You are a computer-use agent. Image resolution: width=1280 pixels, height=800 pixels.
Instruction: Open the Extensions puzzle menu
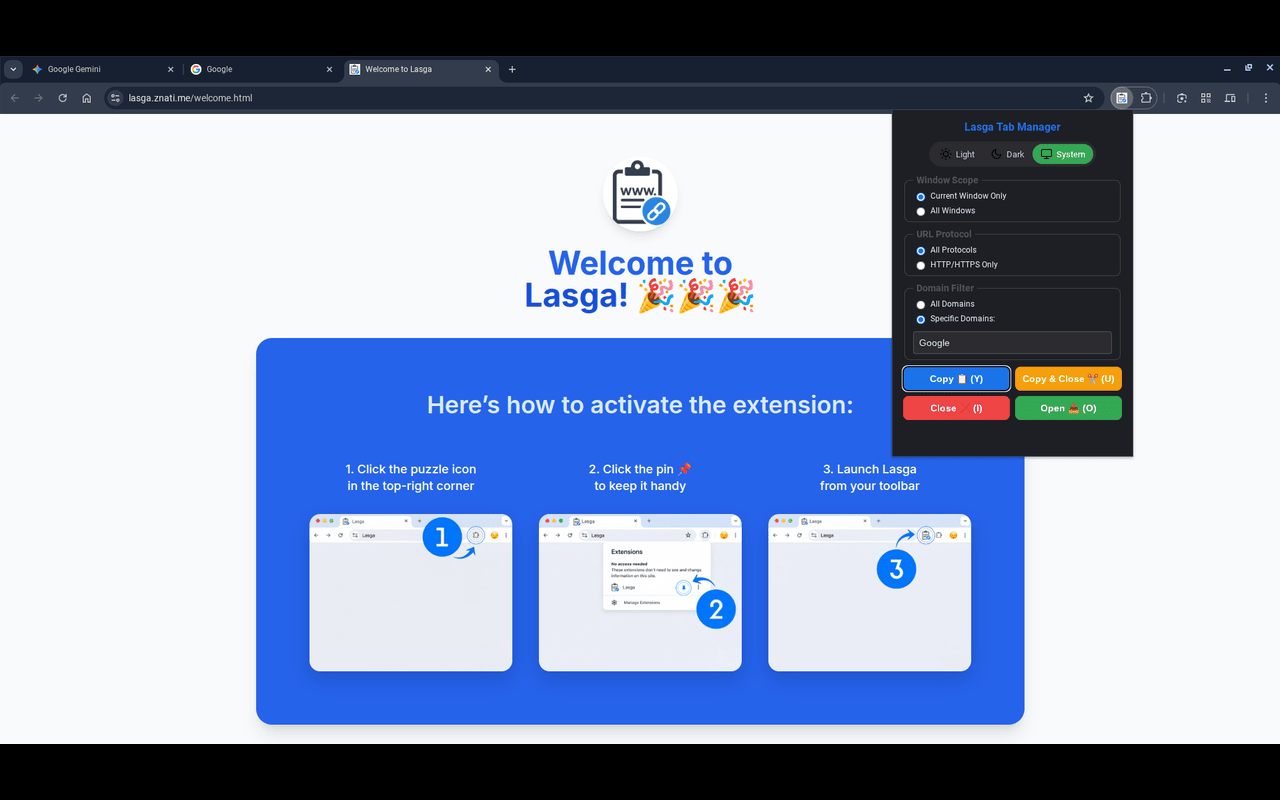pyautogui.click(x=1146, y=98)
